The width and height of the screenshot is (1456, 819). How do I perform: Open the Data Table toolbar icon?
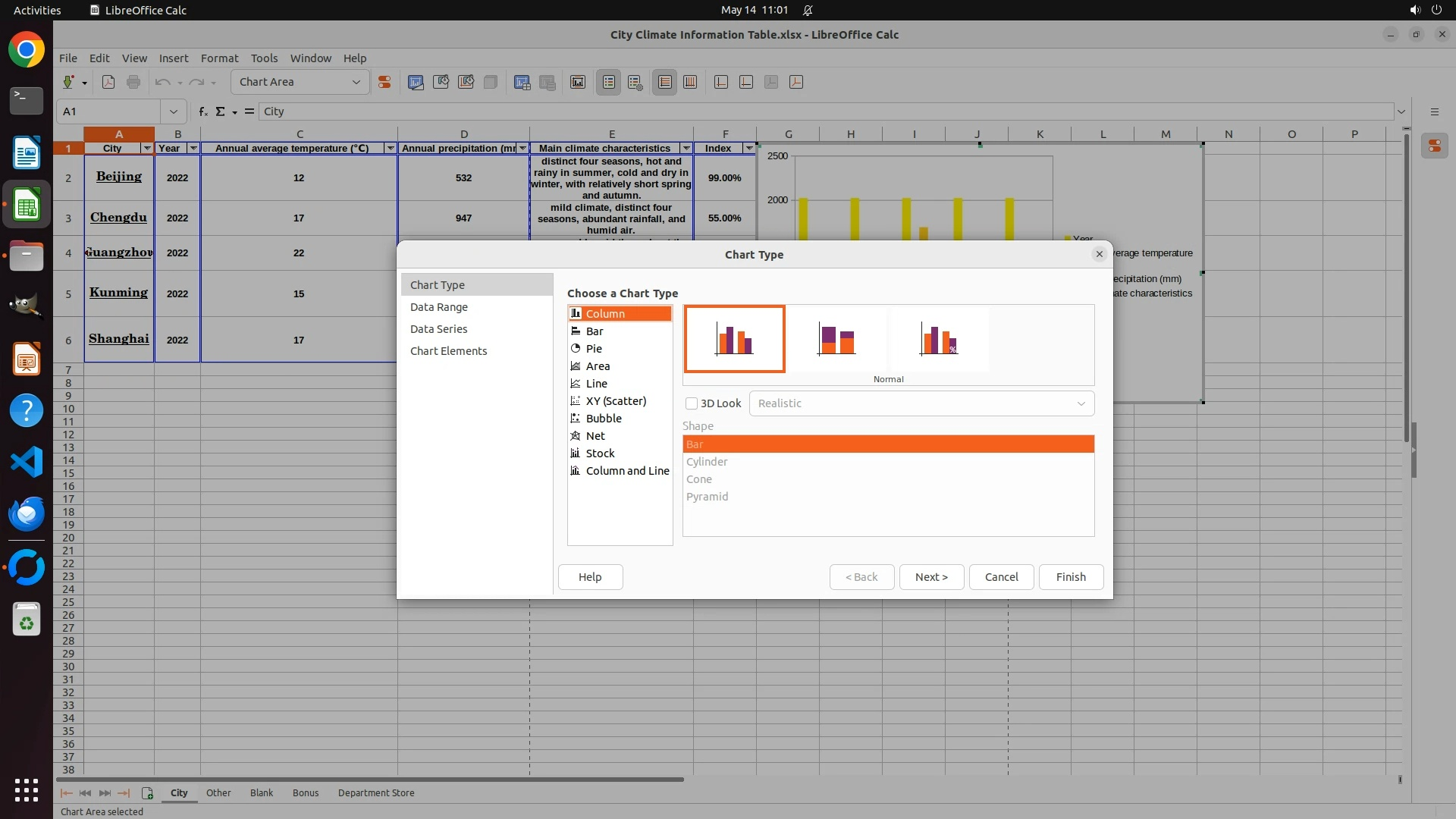[548, 82]
